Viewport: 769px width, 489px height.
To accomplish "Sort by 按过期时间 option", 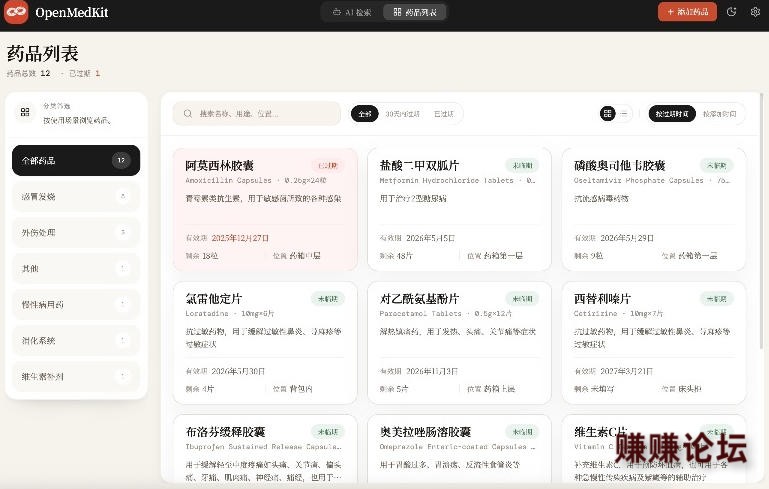I will coord(672,114).
